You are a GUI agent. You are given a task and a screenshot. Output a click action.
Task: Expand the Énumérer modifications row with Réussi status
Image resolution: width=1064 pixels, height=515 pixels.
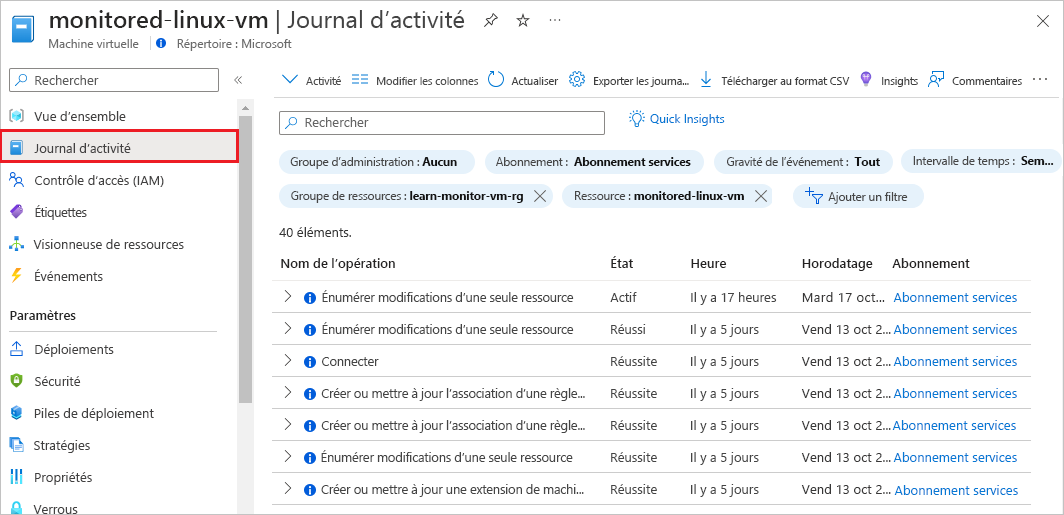[288, 328]
